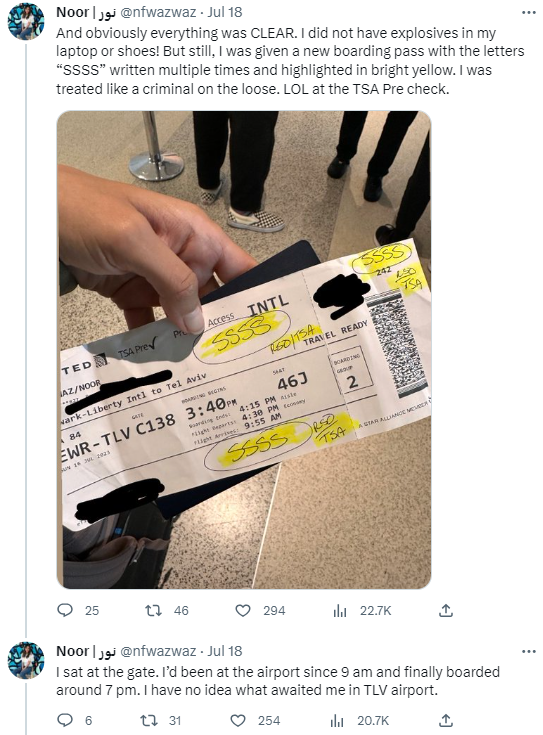Image resolution: width=543 pixels, height=735 pixels.
Task: Open Jul 18 timestamp on second tweet
Action: pyautogui.click(x=225, y=651)
